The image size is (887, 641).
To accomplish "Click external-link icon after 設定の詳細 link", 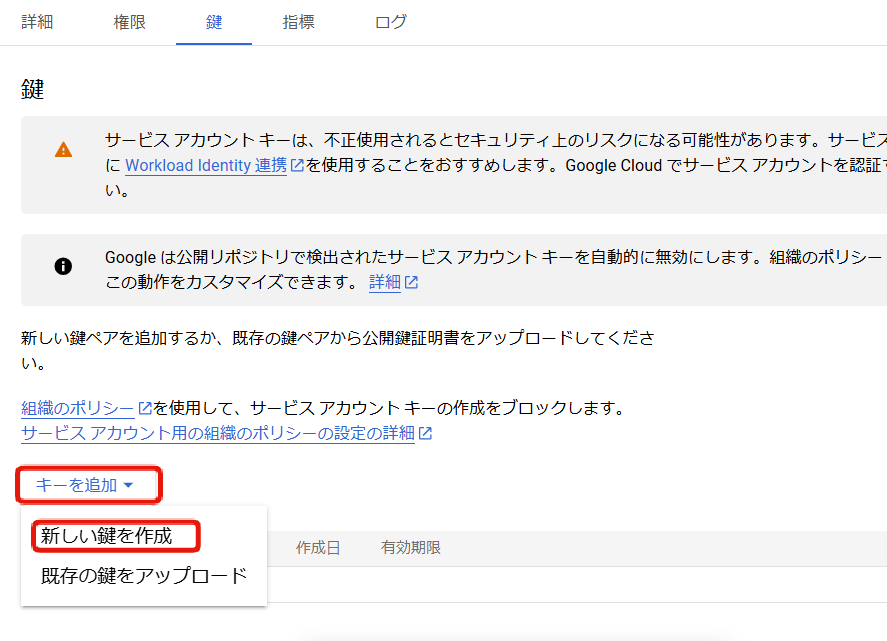I will pos(425,433).
